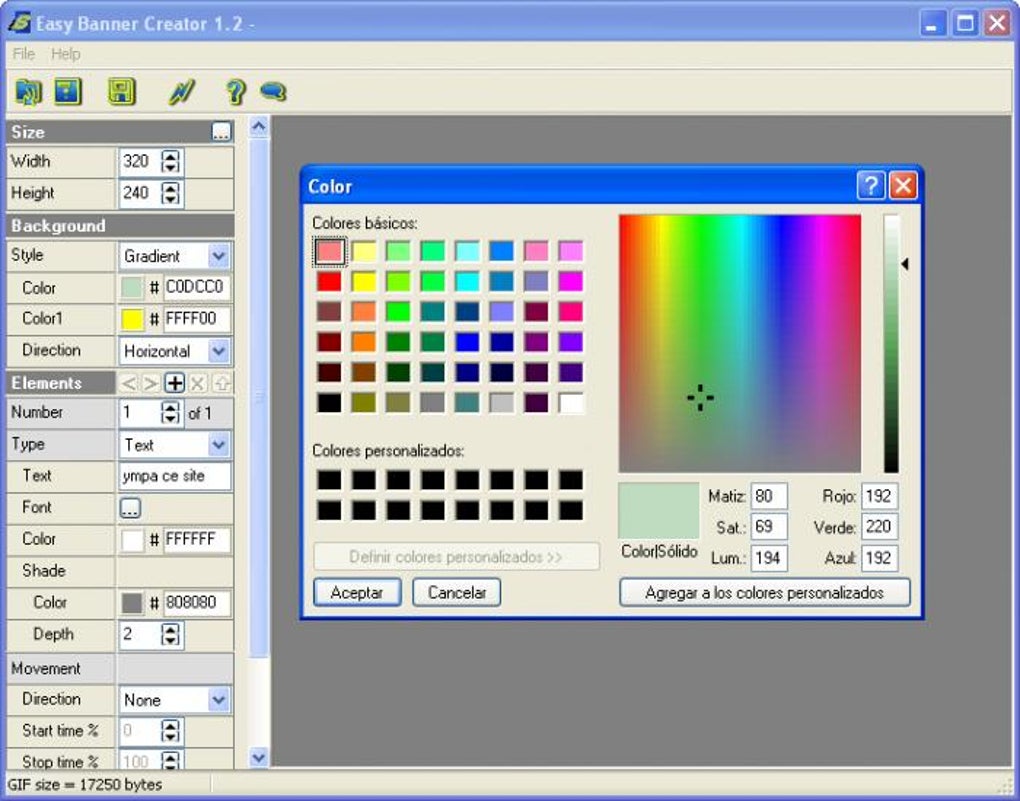Screen dimensions: 1020x801
Task: Select the pink basic color in first row
Action: (537, 251)
